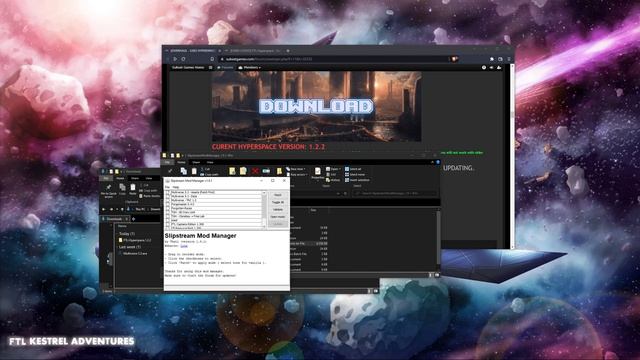Add new tab next to Downloads tab
The height and width of the screenshot is (360, 640).
point(133,219)
